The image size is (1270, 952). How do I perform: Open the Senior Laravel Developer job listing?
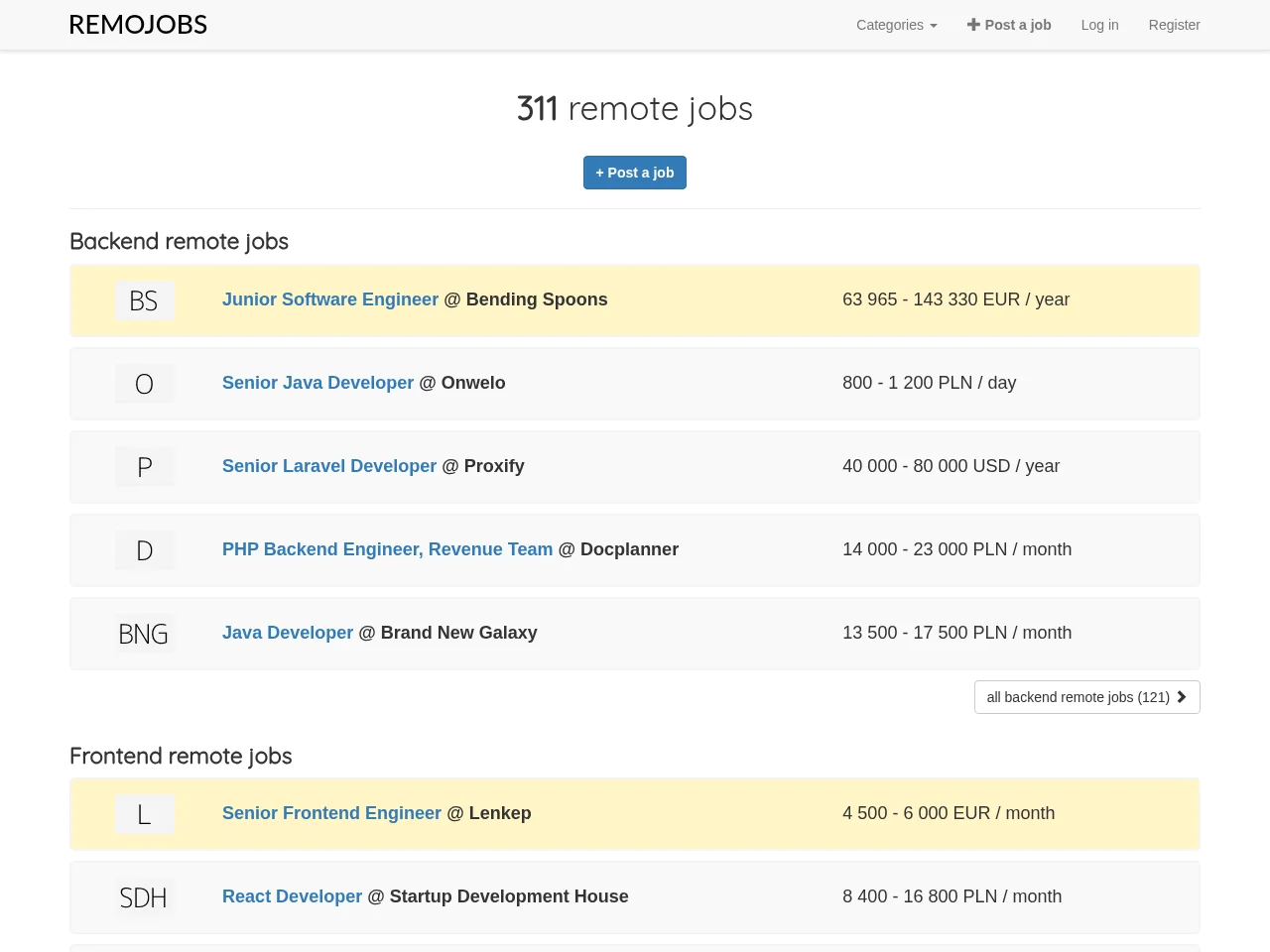pos(329,466)
